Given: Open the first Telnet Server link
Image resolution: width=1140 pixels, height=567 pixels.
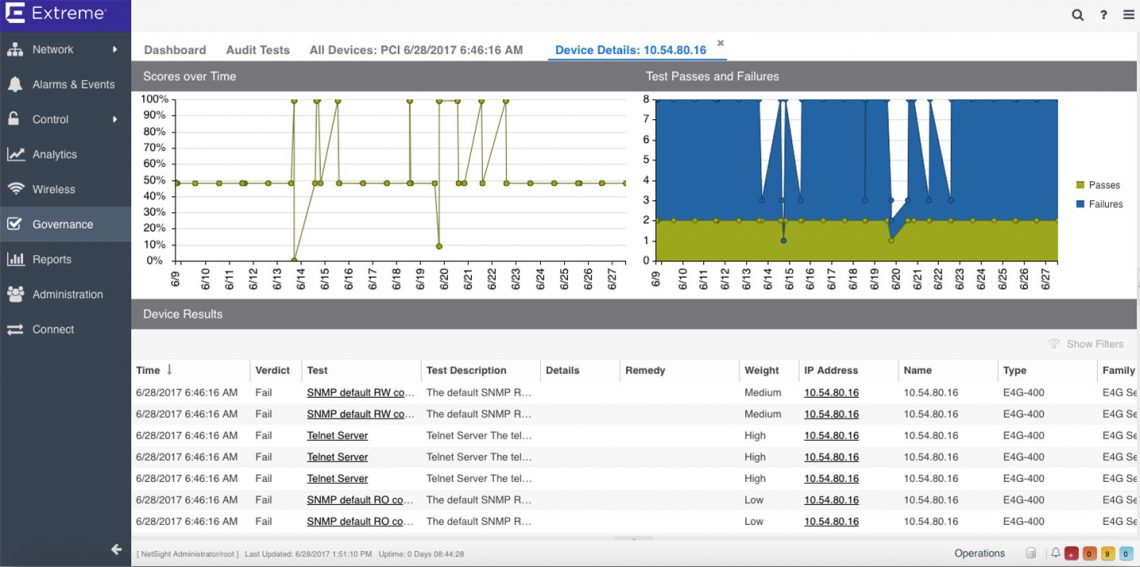Looking at the screenshot, I should click(337, 435).
